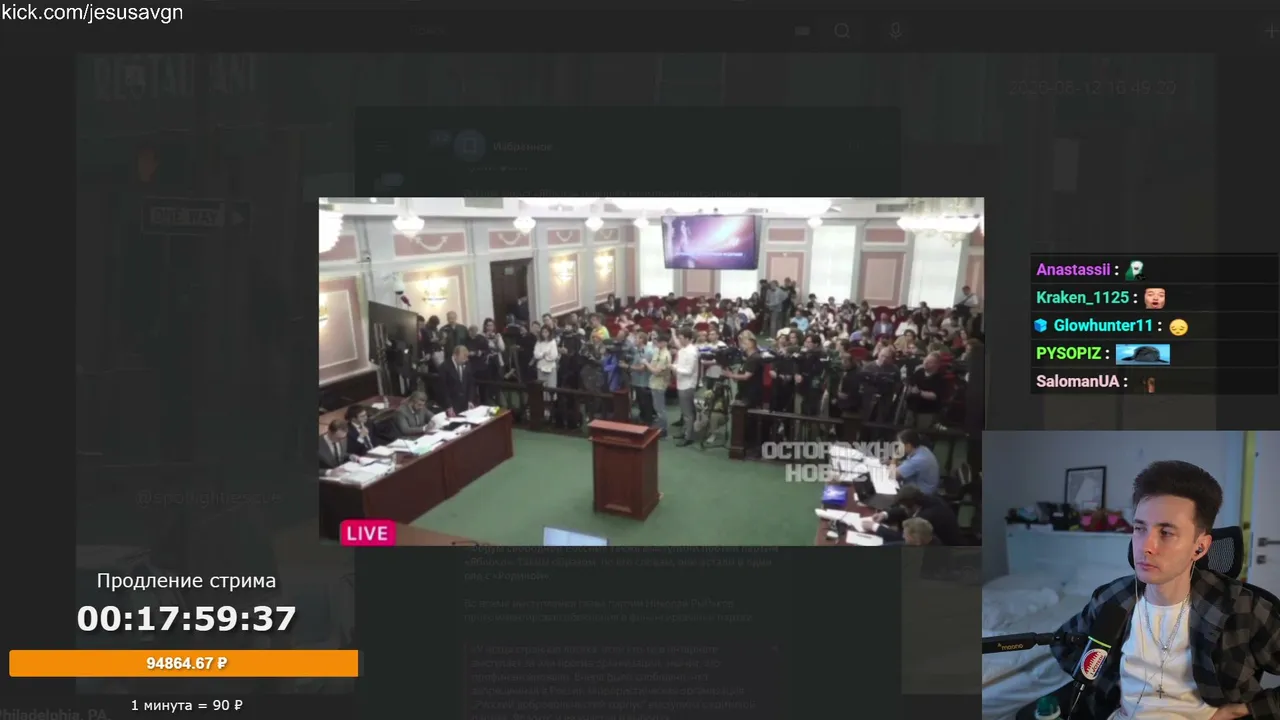Viewport: 1280px width, 720px height.
Task: Open the Kraken_1125 username in chat
Action: [x=1082, y=298]
